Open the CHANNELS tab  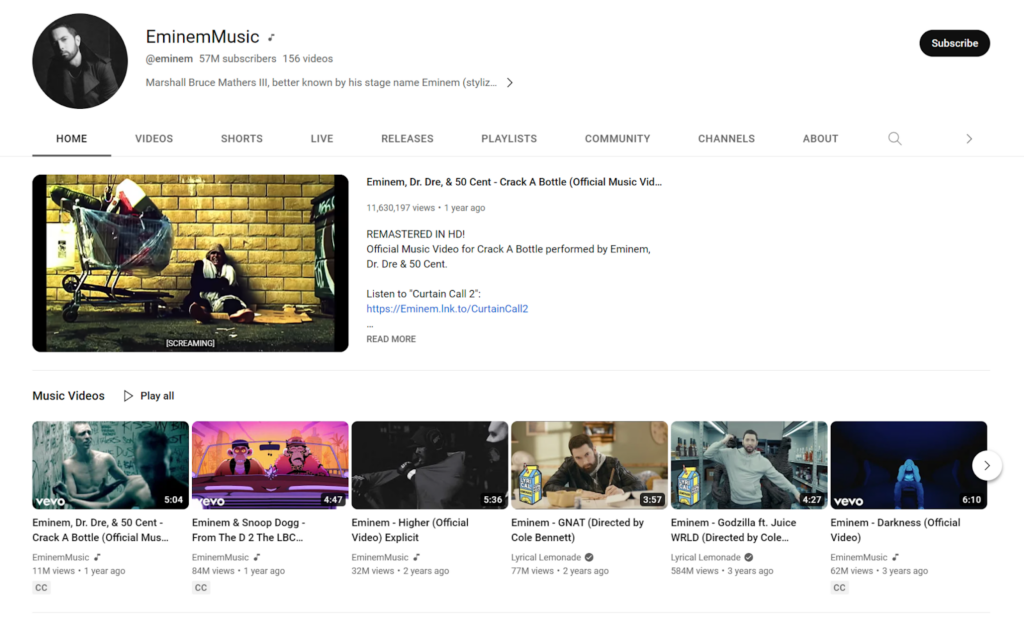pyautogui.click(x=726, y=138)
